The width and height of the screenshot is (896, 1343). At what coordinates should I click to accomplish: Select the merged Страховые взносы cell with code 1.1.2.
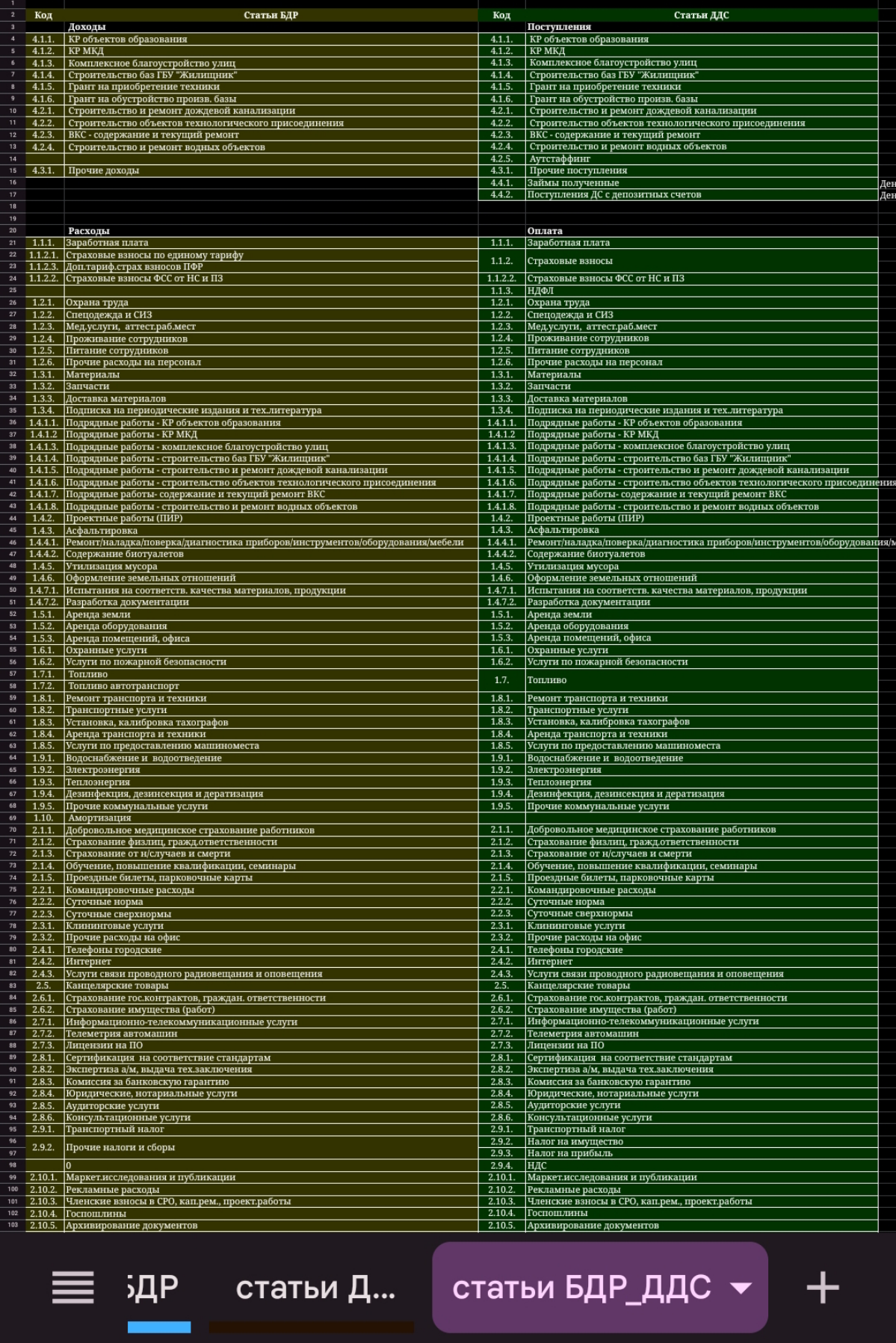pos(700,261)
